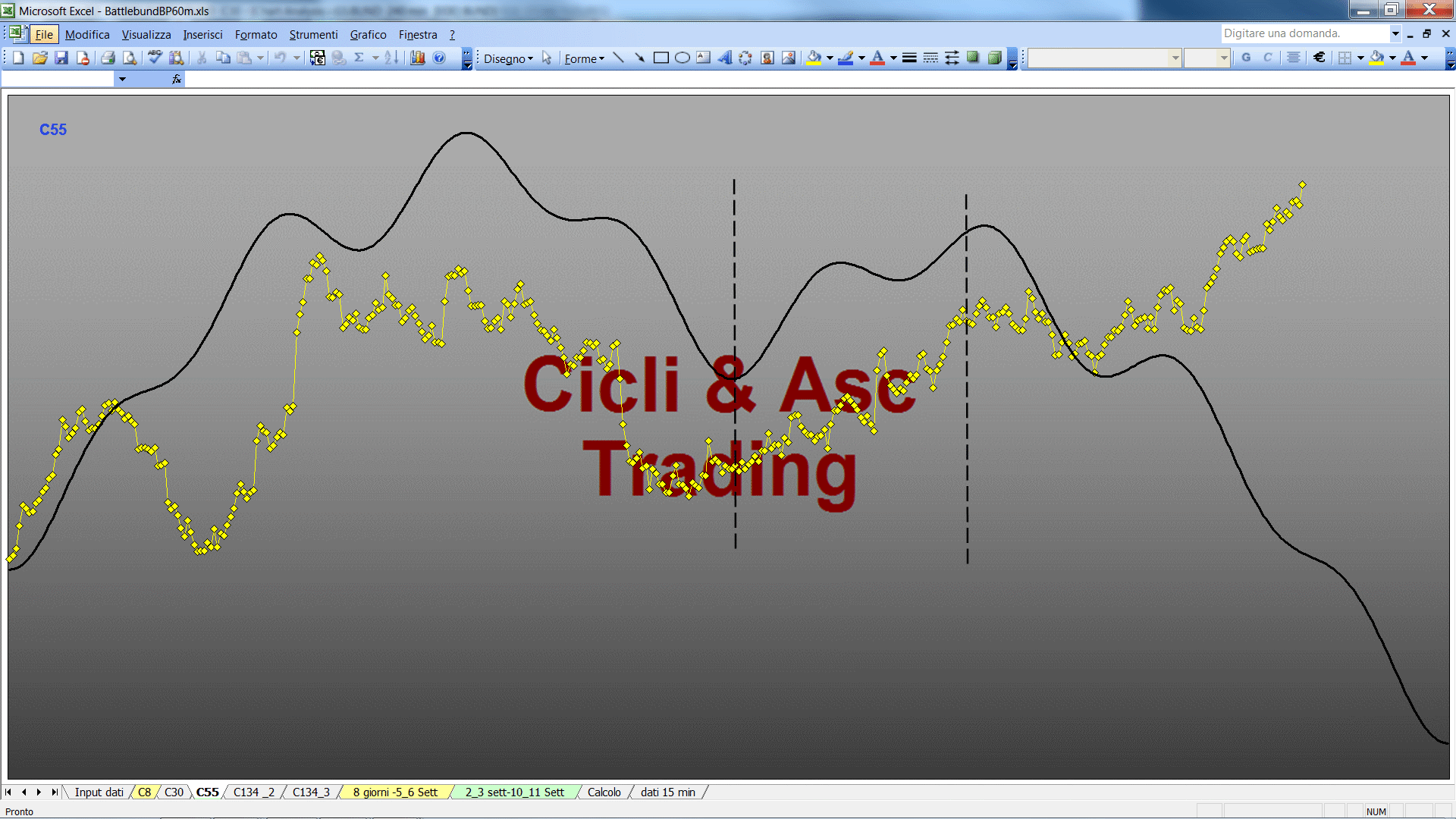This screenshot has width=1456, height=819.
Task: Open the Visualizza menu
Action: (x=146, y=35)
